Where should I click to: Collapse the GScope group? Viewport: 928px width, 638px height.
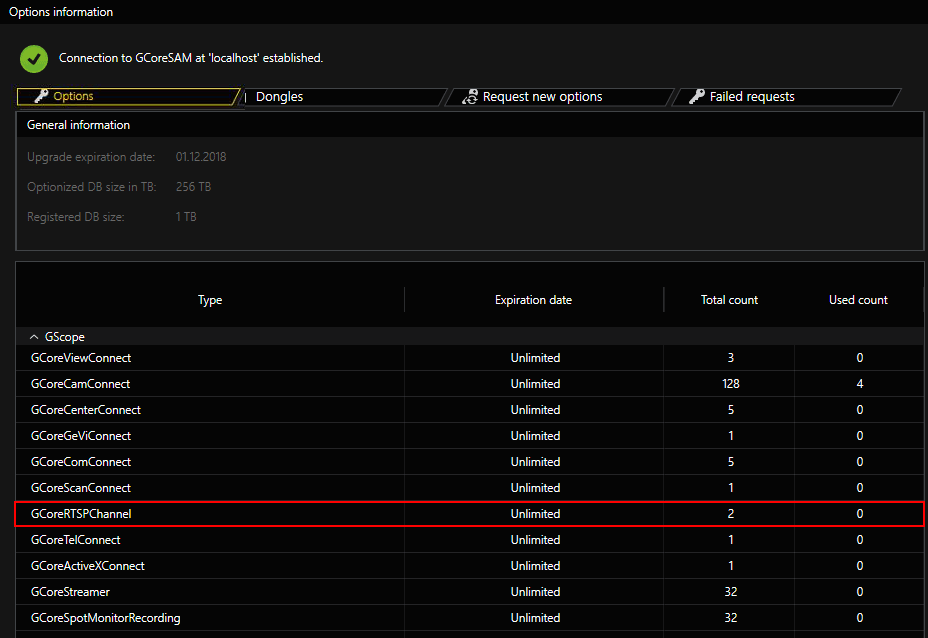[34, 337]
